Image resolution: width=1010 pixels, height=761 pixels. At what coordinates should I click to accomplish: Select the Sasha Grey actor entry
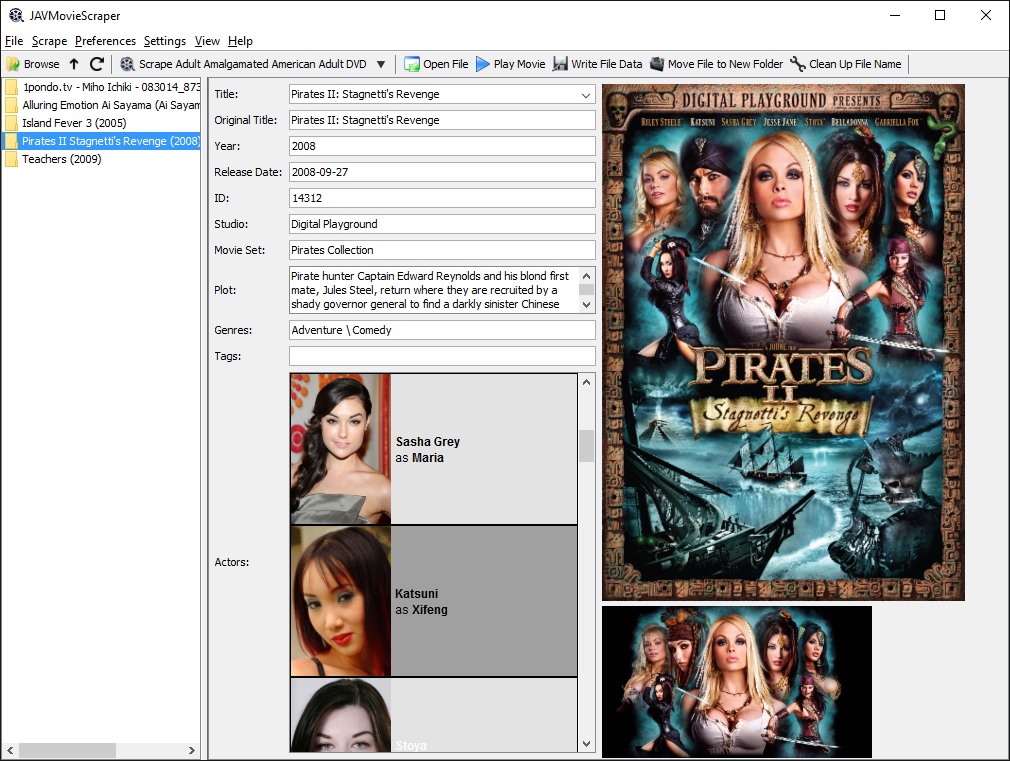434,449
